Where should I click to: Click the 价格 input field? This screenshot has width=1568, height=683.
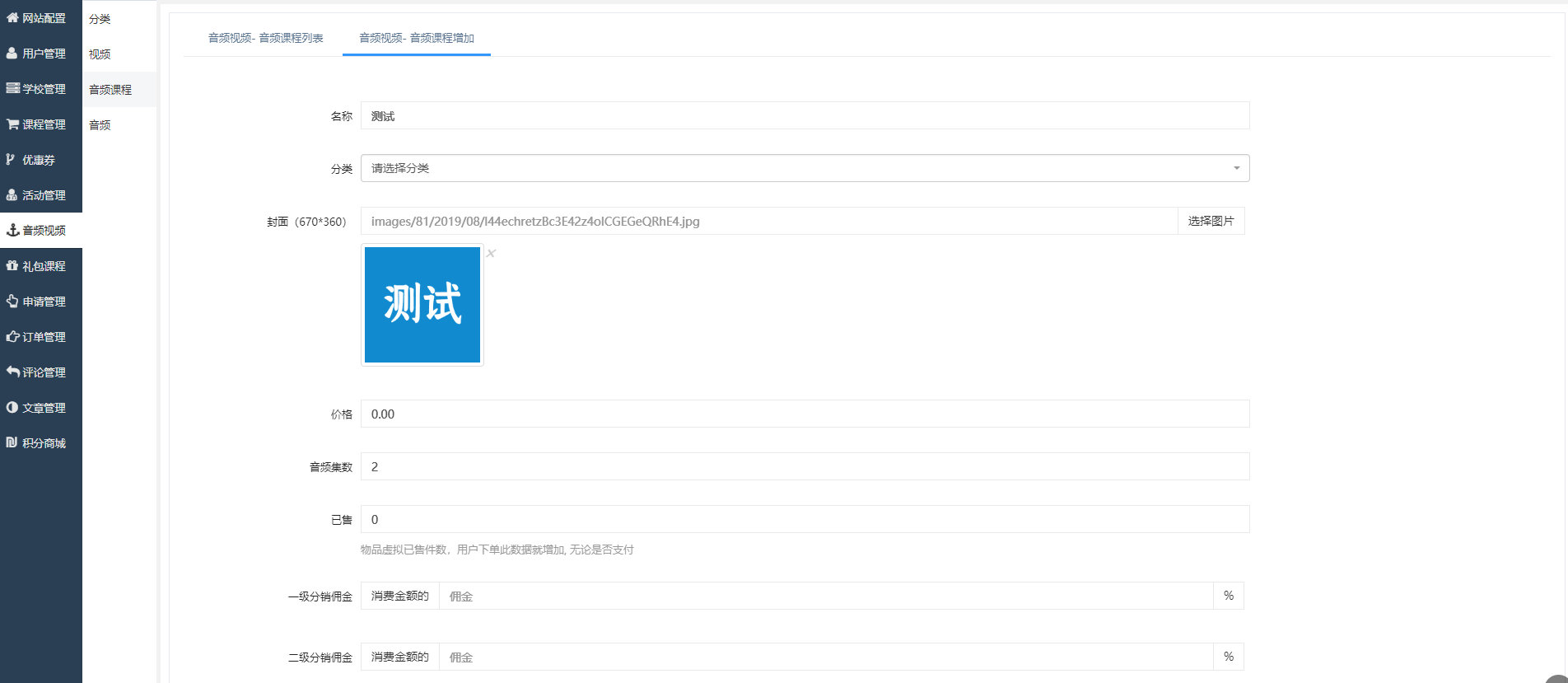[805, 414]
